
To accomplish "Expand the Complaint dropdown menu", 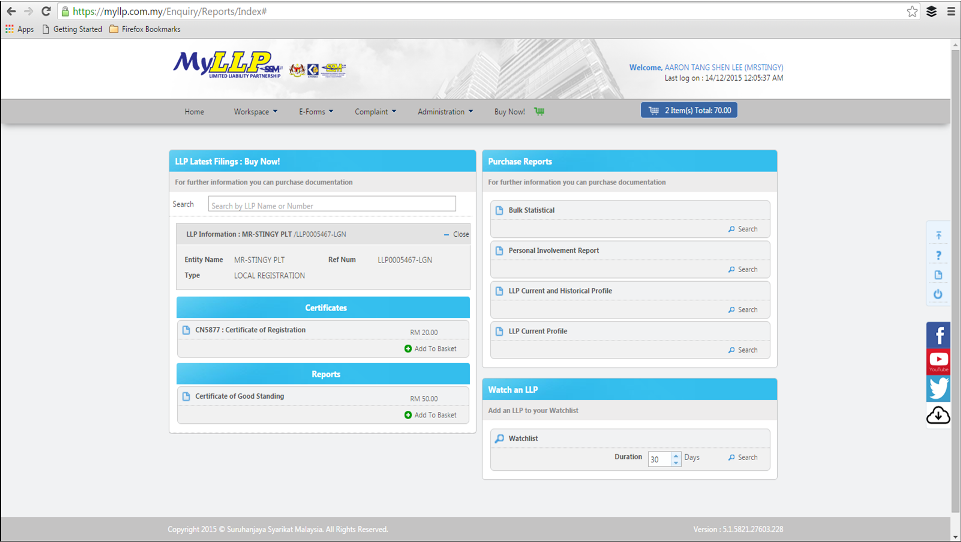I will [375, 112].
